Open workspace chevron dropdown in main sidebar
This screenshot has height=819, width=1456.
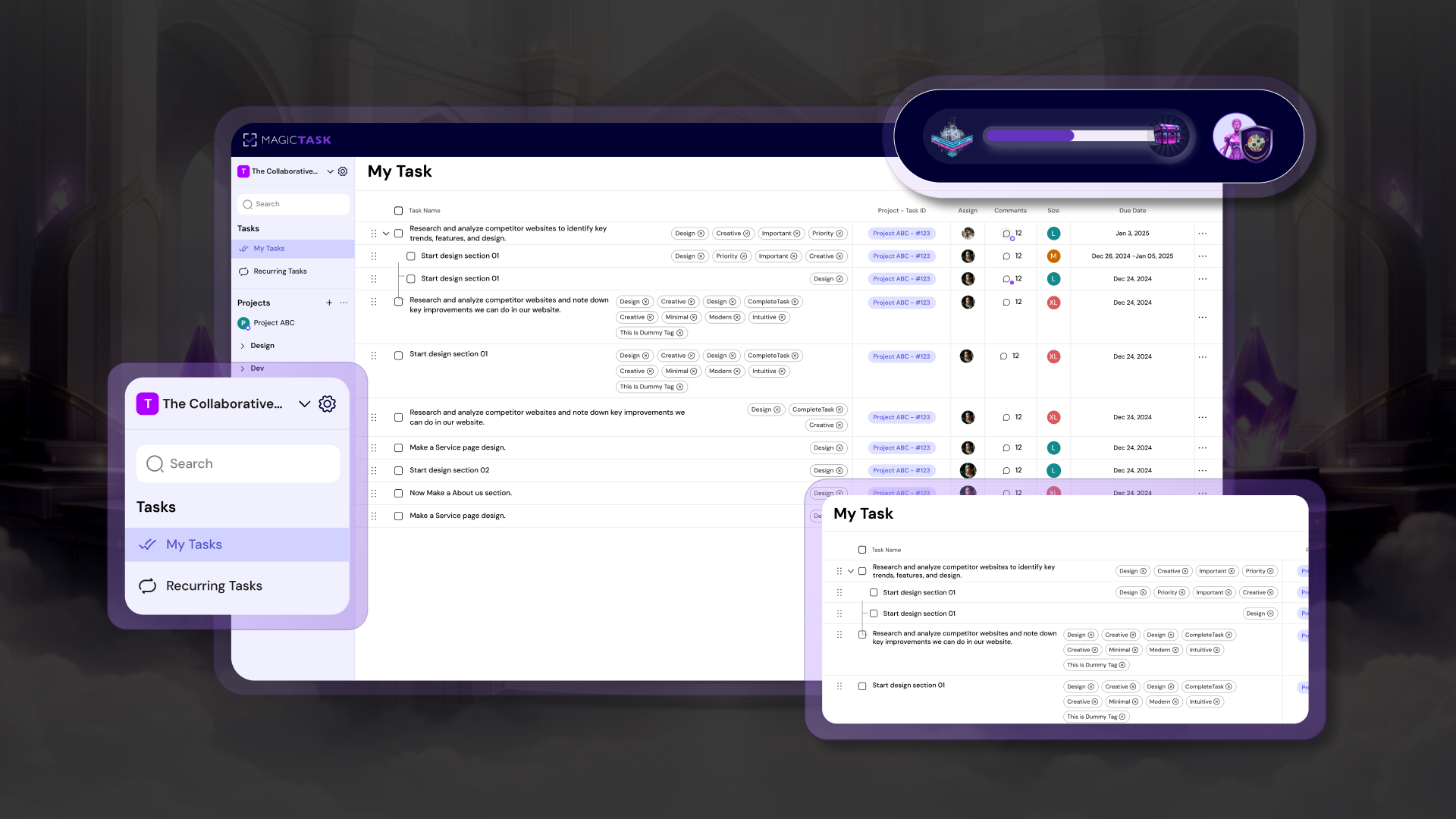point(331,171)
